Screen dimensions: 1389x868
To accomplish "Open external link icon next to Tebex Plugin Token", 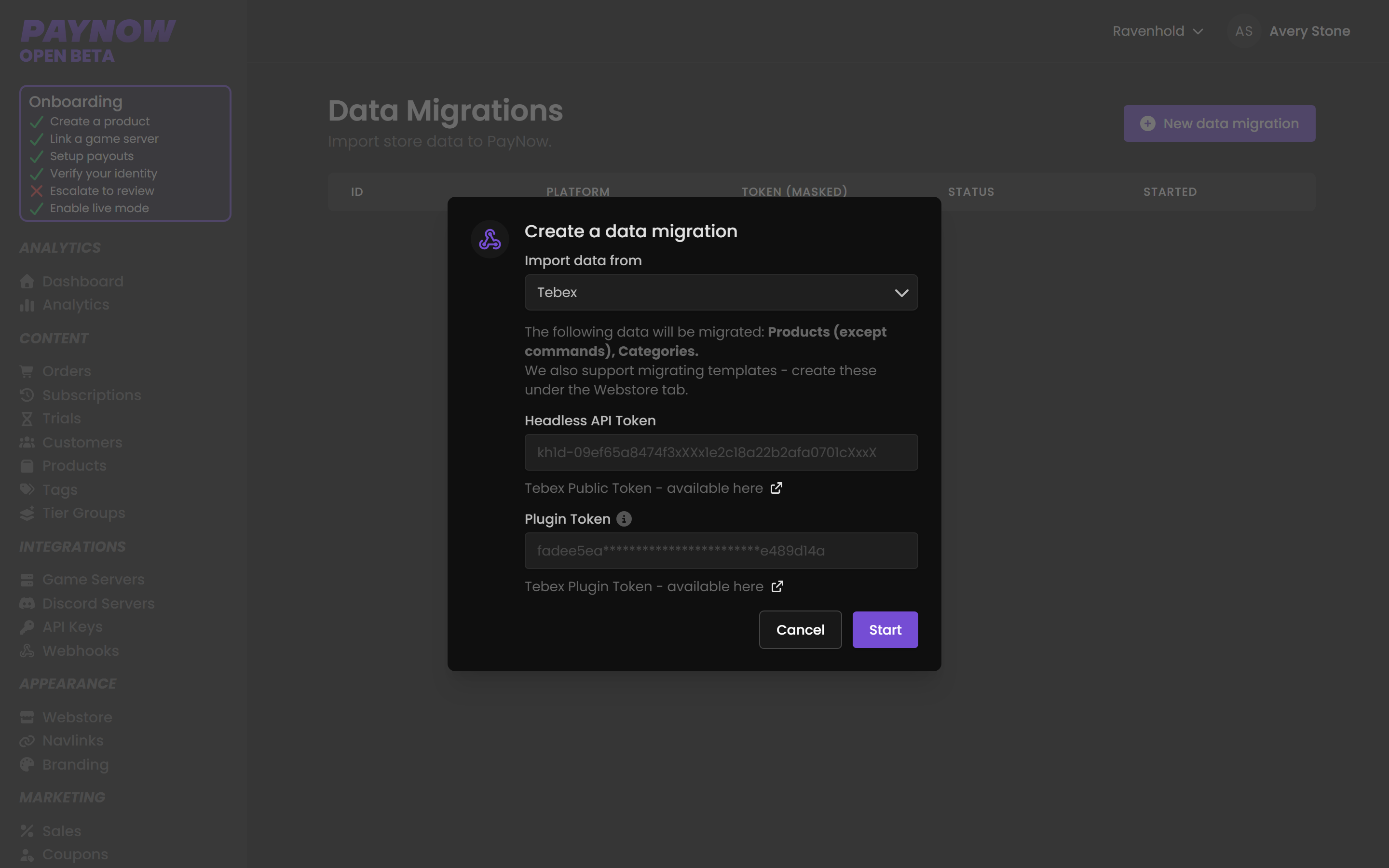I will [777, 586].
